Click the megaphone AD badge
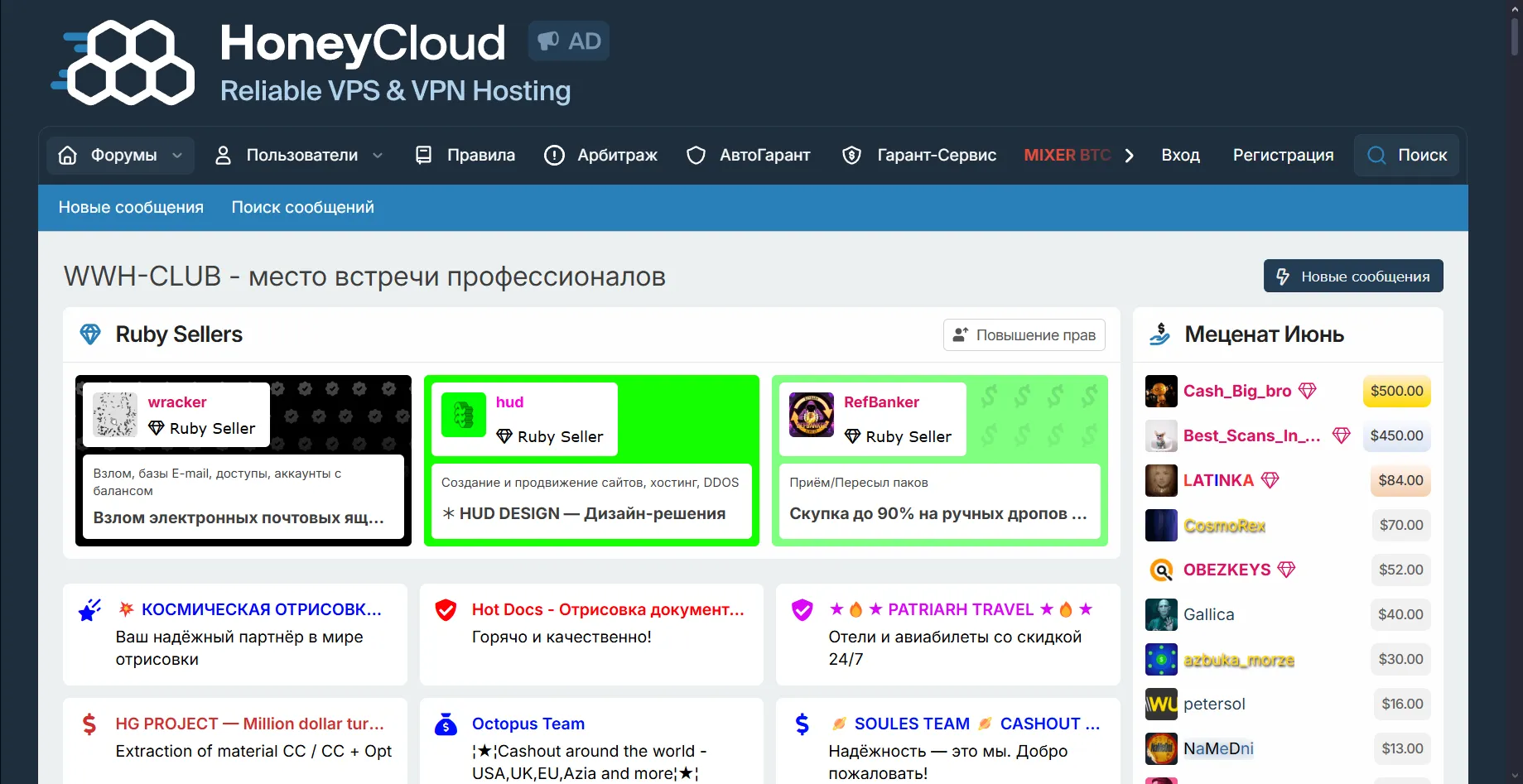Image resolution: width=1523 pixels, height=784 pixels. click(x=569, y=41)
